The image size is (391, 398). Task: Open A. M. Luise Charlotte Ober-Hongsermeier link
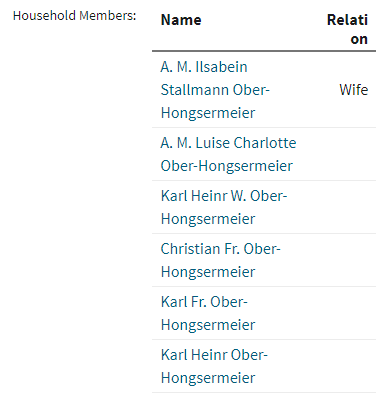pos(228,154)
